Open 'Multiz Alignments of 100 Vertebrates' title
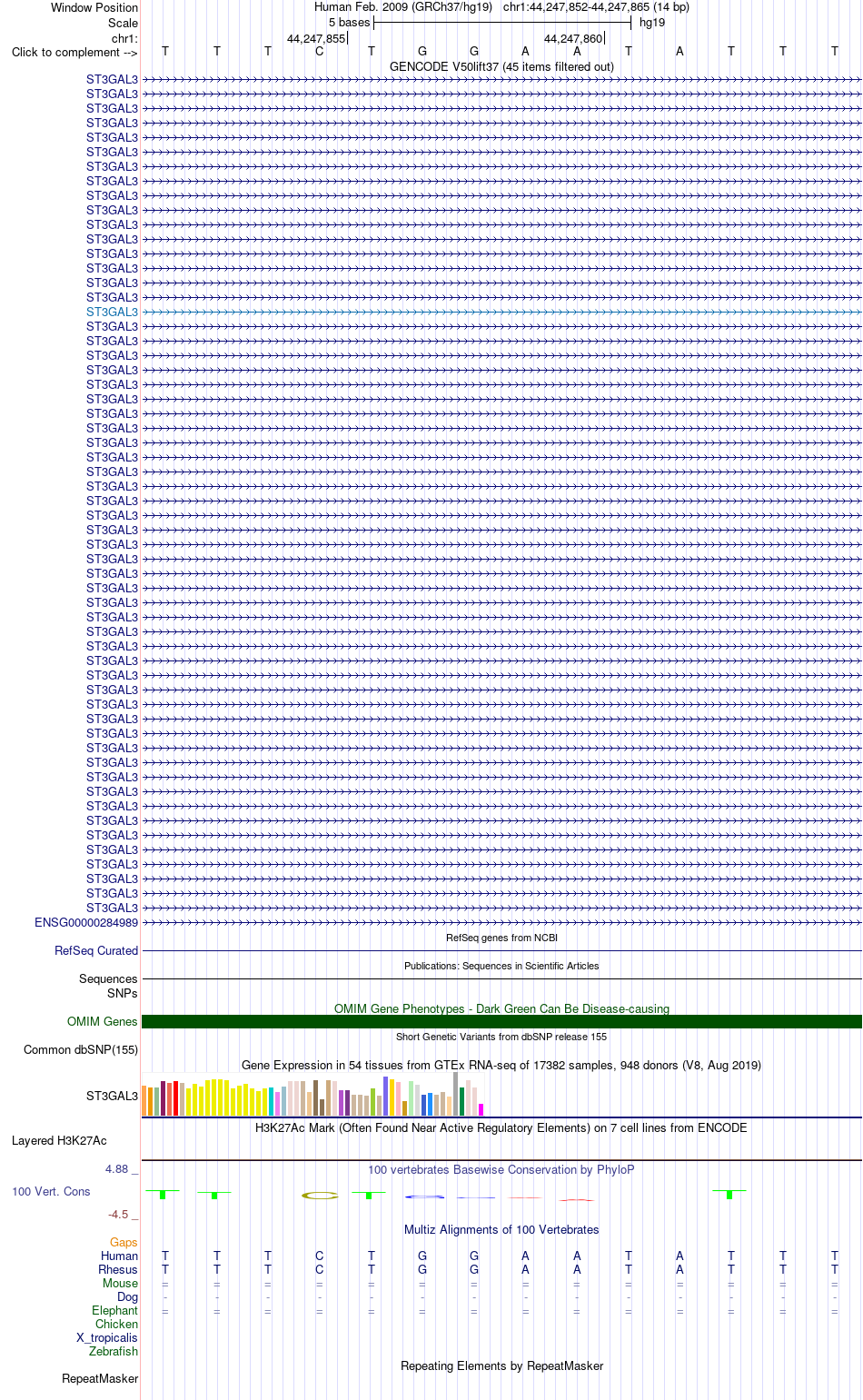 [x=501, y=1230]
